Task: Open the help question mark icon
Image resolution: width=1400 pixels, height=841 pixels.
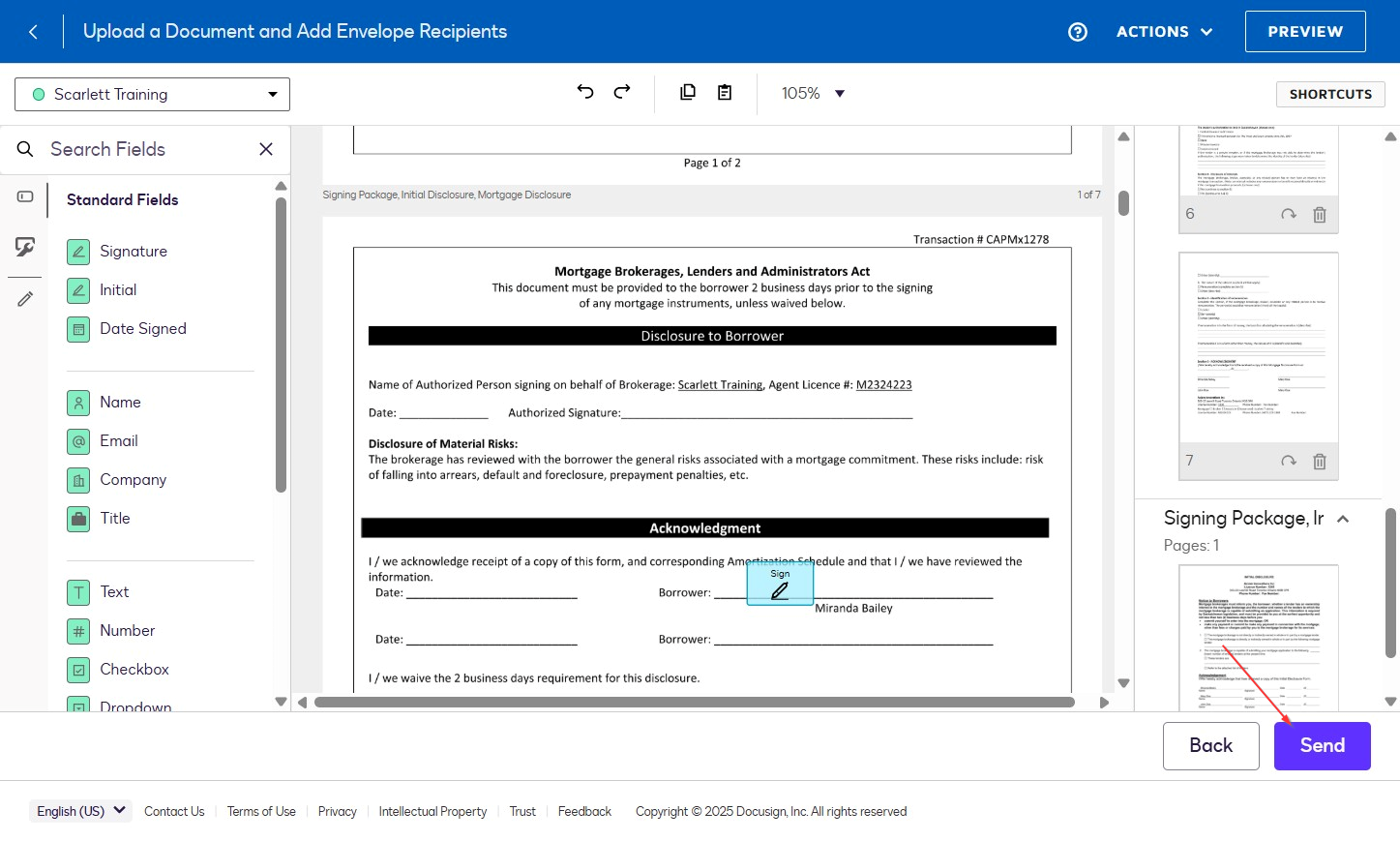Action: pyautogui.click(x=1077, y=32)
